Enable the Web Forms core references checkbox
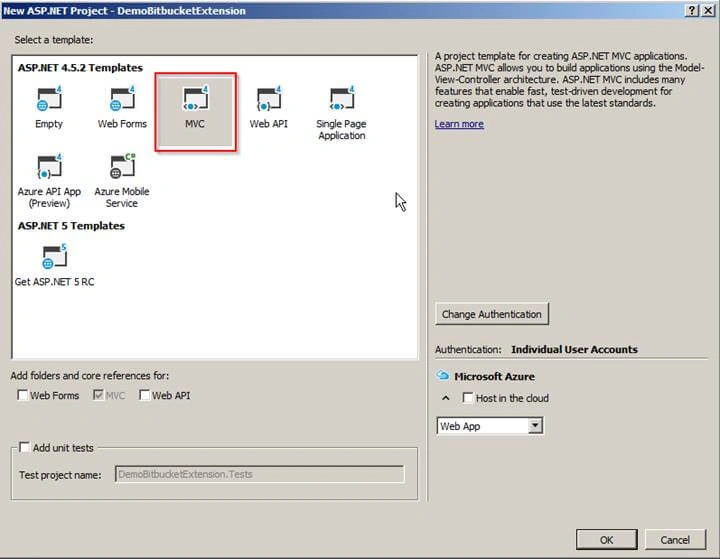This screenshot has height=559, width=720. click(22, 395)
